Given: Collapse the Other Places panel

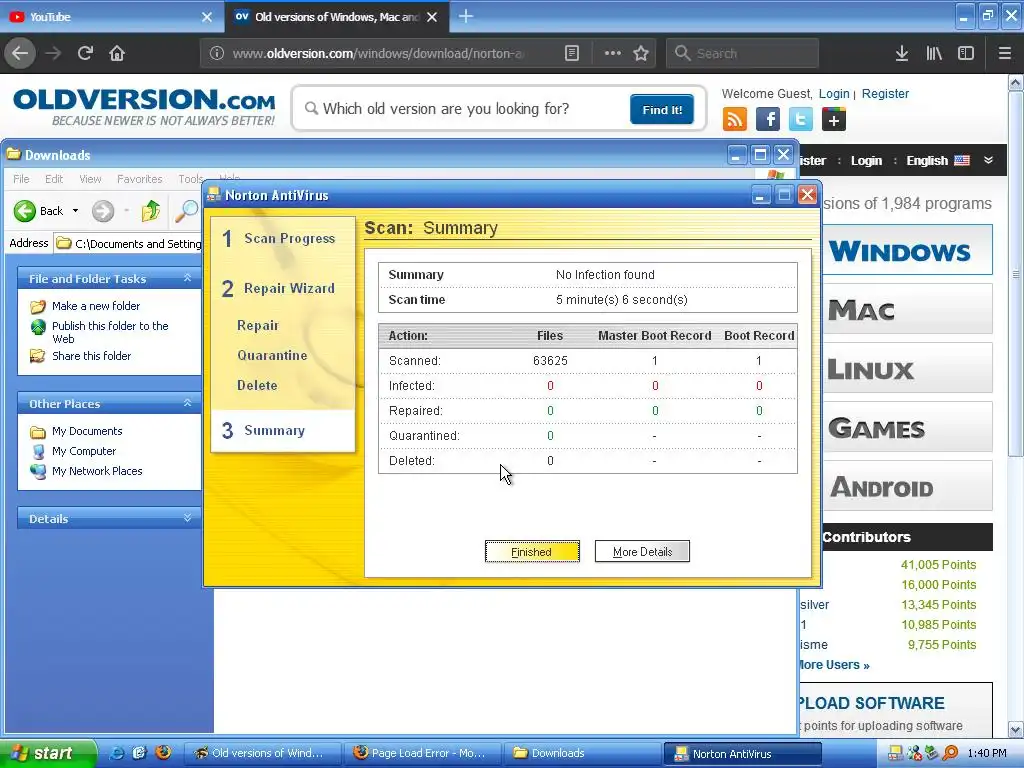Looking at the screenshot, I should [187, 403].
